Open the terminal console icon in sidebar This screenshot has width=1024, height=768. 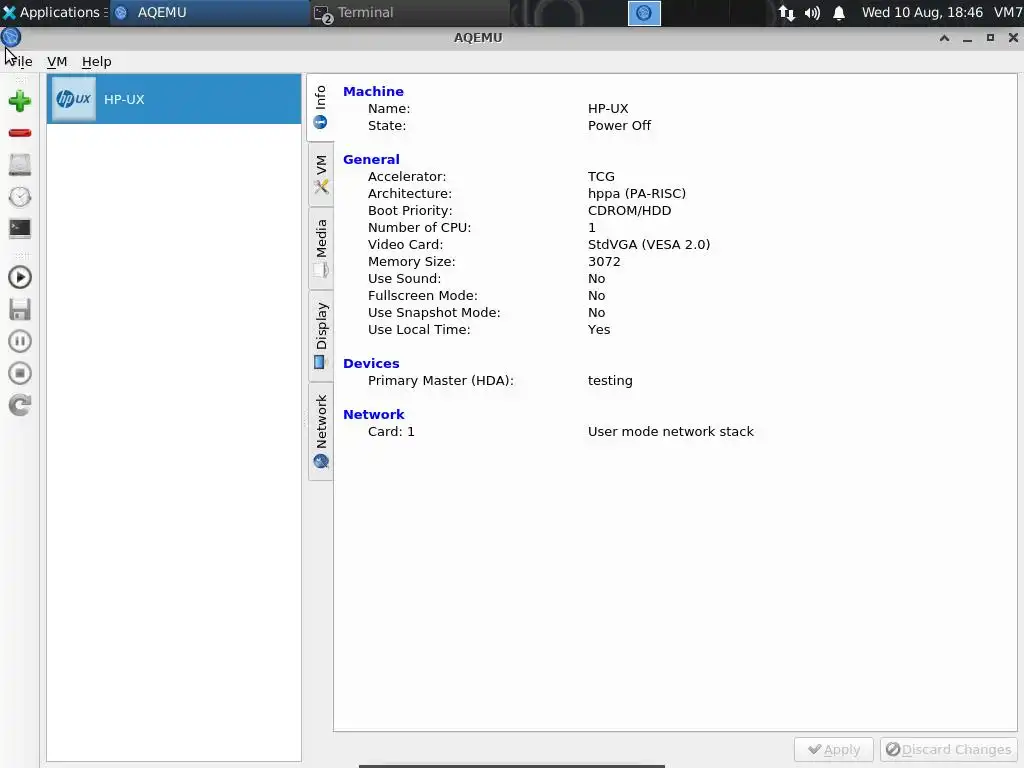click(x=20, y=228)
